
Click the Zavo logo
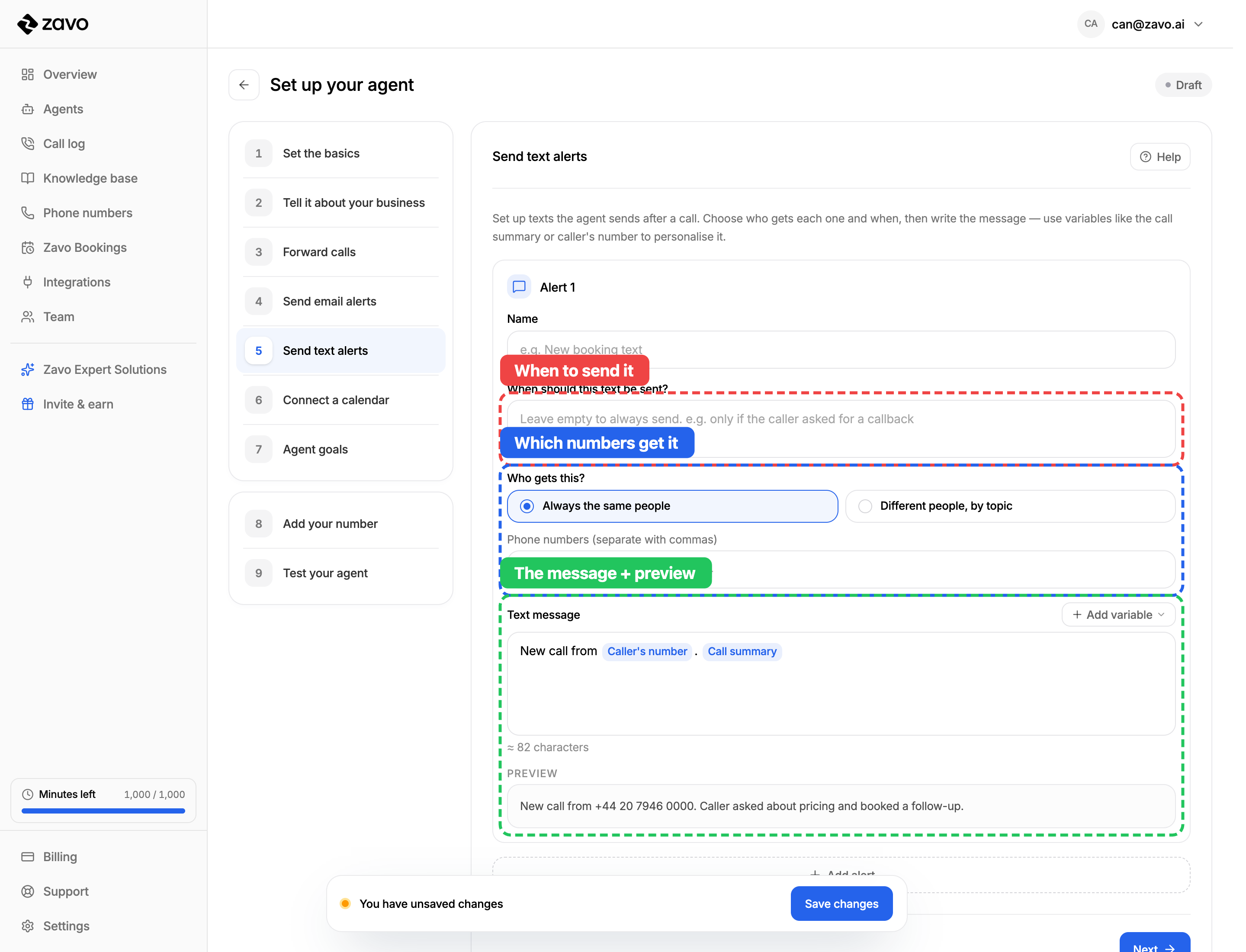[x=53, y=24]
